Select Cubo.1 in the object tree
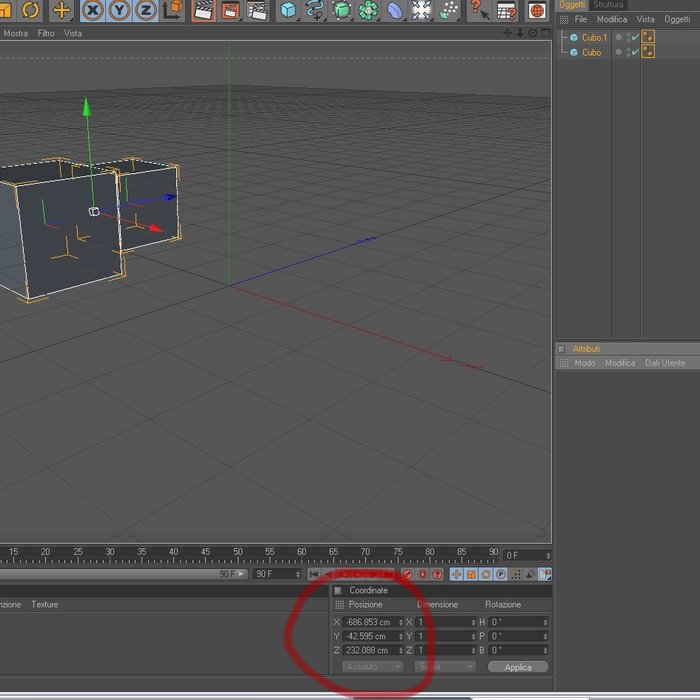Screen dimensions: 700x700 click(594, 38)
